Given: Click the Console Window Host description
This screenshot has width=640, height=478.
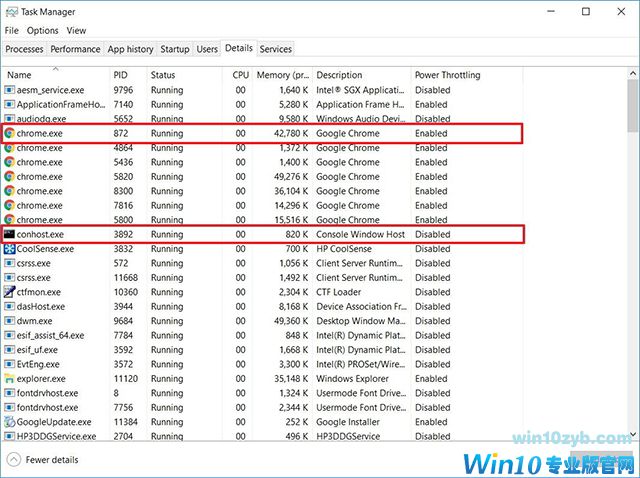Looking at the screenshot, I should (x=360, y=234).
